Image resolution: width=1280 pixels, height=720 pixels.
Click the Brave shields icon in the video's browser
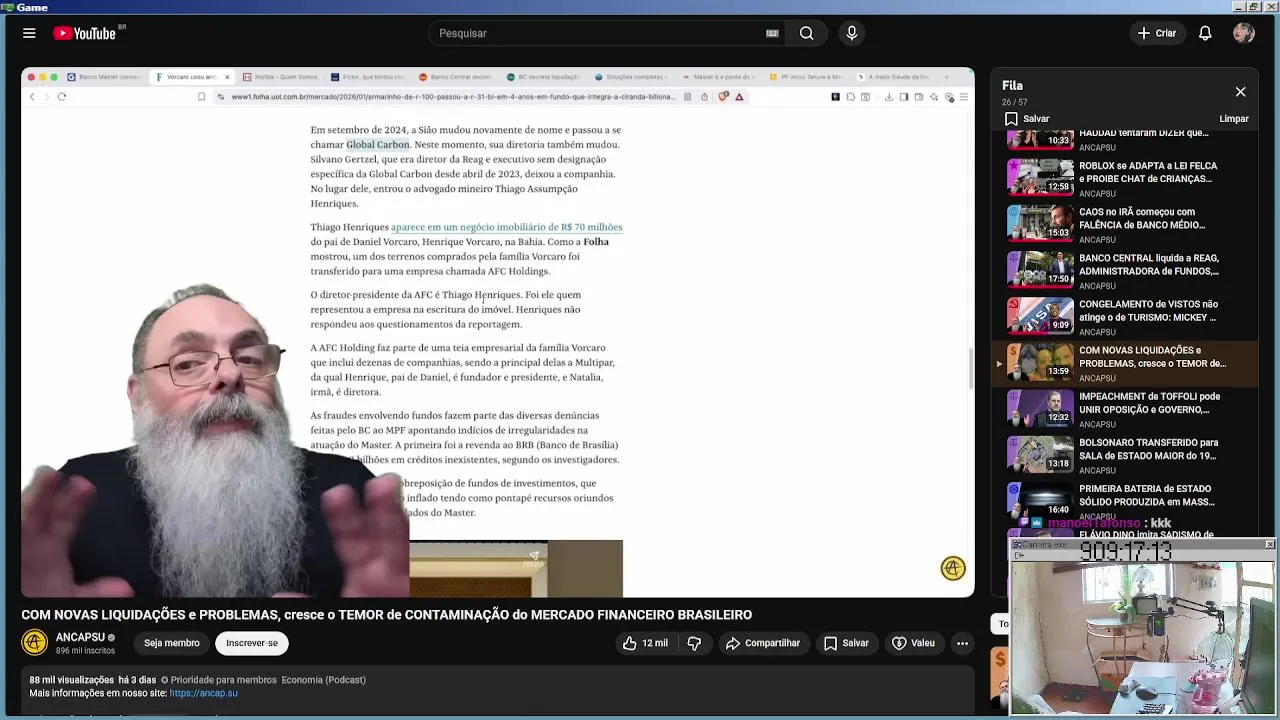[723, 97]
